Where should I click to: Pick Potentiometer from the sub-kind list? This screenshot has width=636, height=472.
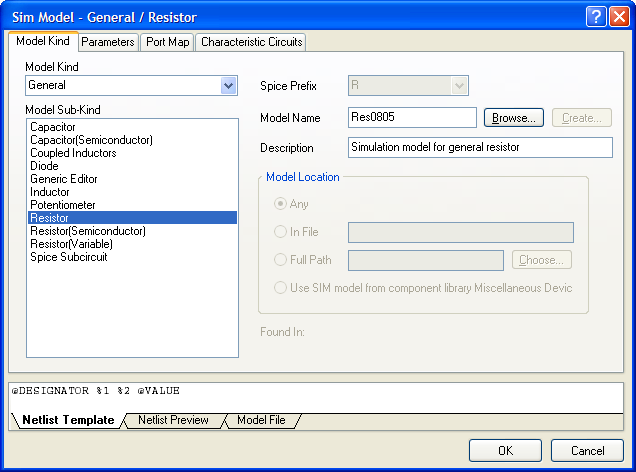pos(62,205)
